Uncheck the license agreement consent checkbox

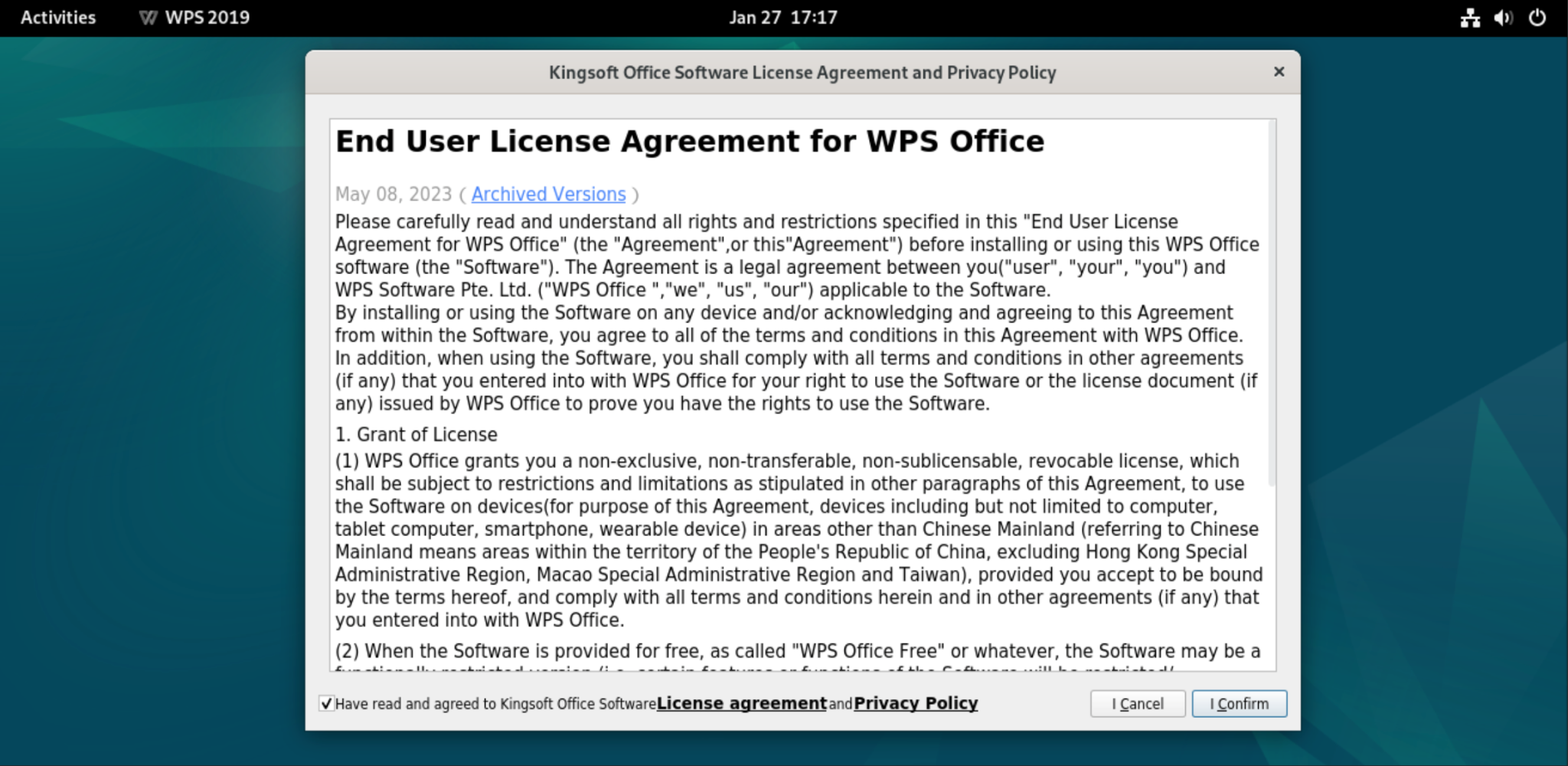326,702
